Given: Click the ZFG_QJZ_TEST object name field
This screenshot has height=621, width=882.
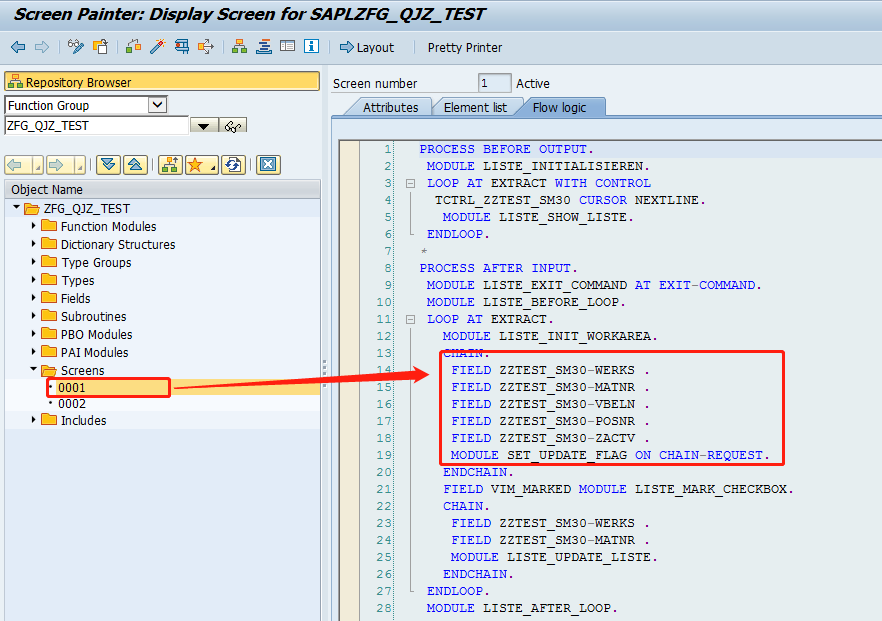Looking at the screenshot, I should [96, 125].
